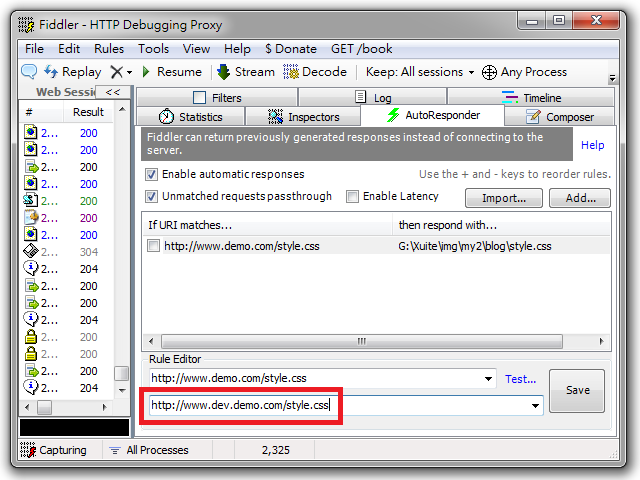The height and width of the screenshot is (480, 640).
Task: Switch to the Log tab
Action: [372, 98]
